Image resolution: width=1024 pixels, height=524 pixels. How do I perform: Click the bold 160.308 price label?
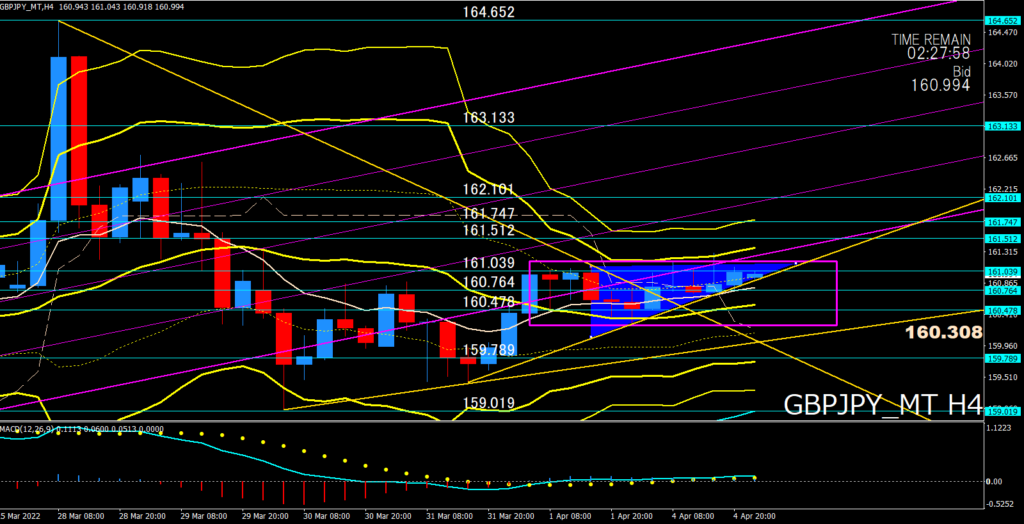[x=943, y=333]
